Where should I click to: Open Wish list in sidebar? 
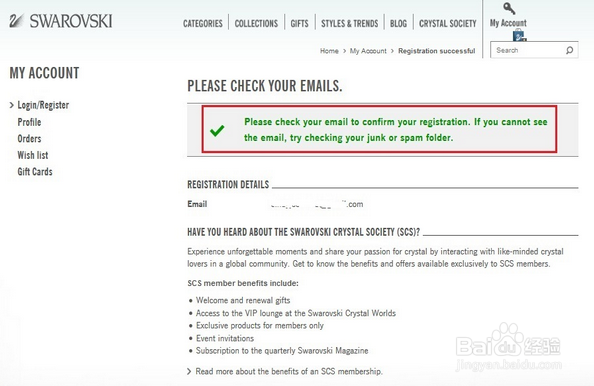(x=33, y=155)
